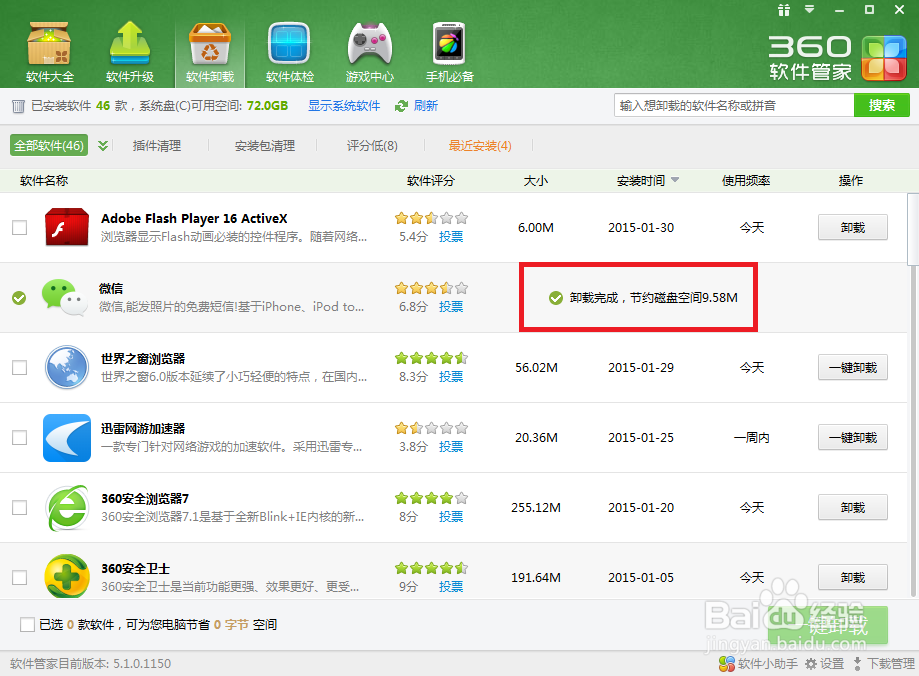This screenshot has height=676, width=919.
Task: Switch to 最近安装(4) tab
Action: point(480,145)
